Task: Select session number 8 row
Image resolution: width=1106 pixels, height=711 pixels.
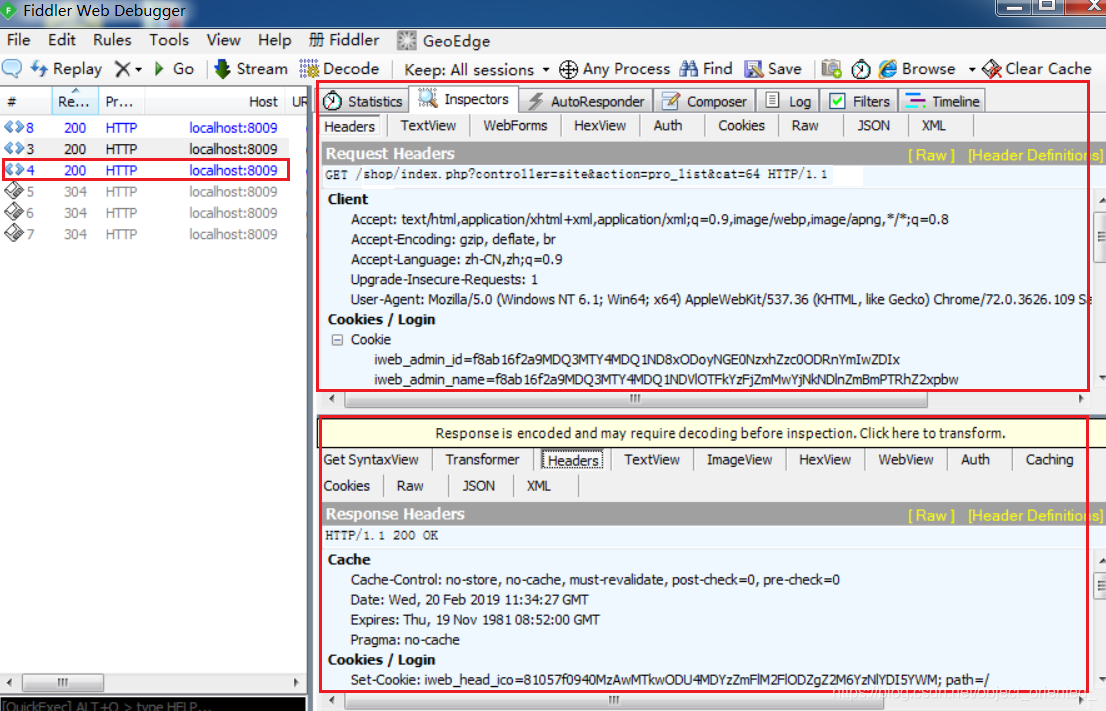Action: 154,128
